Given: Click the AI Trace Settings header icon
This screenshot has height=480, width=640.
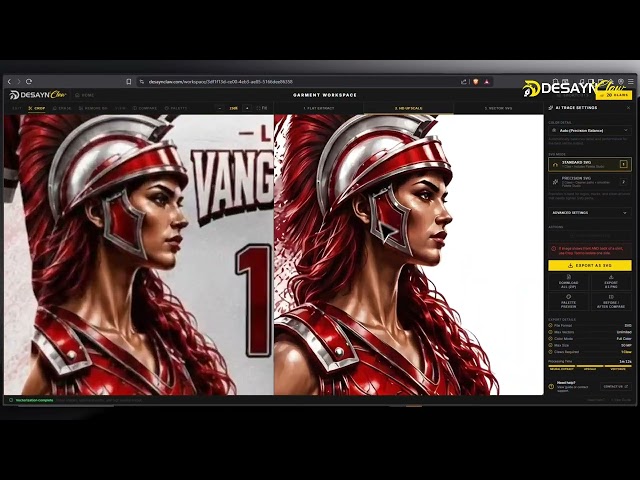Looking at the screenshot, I should coord(551,108).
